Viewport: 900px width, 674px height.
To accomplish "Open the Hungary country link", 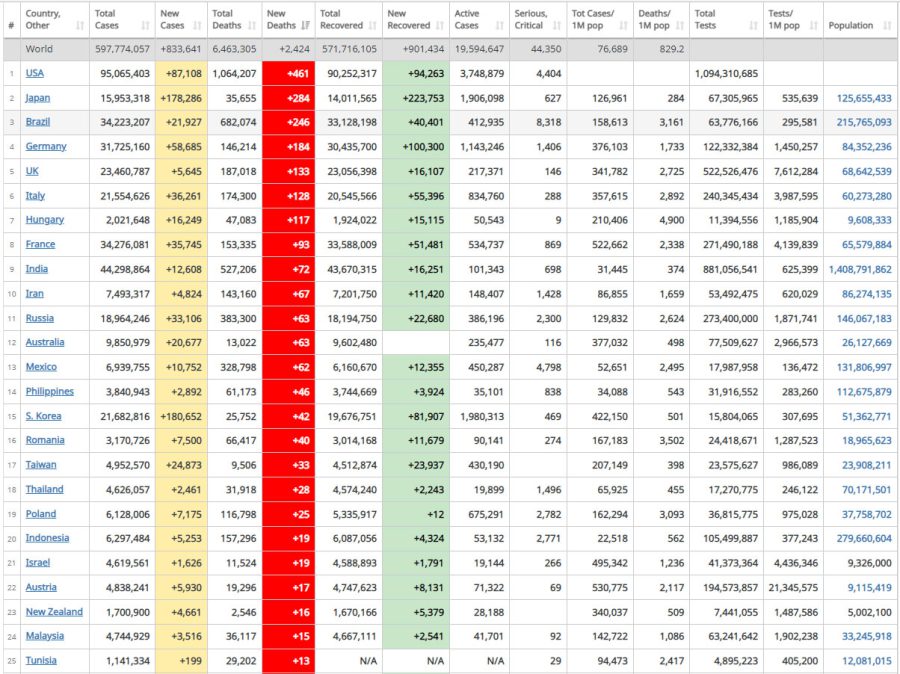I will click(x=45, y=220).
